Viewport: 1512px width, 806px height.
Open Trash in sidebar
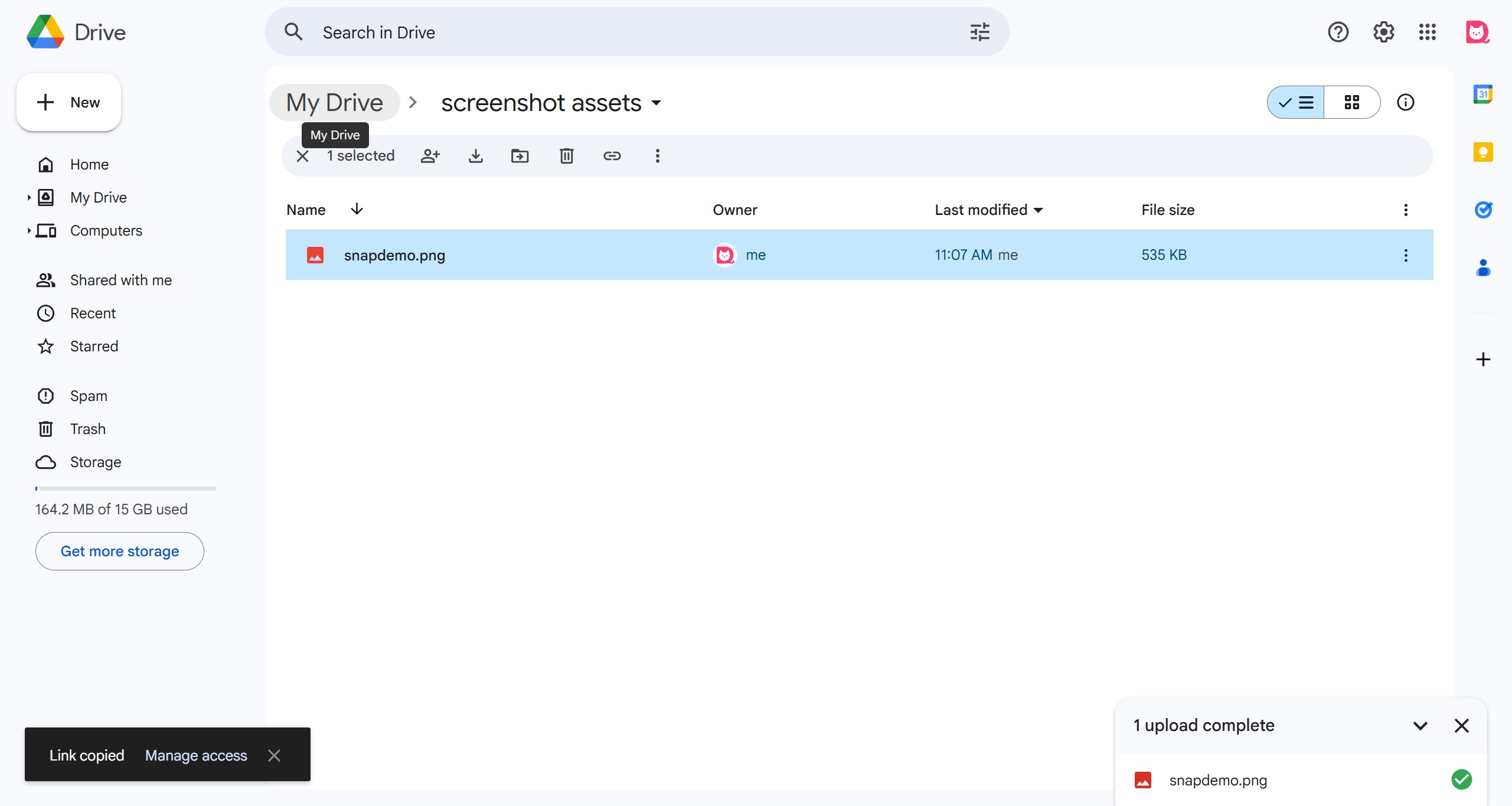pos(87,429)
